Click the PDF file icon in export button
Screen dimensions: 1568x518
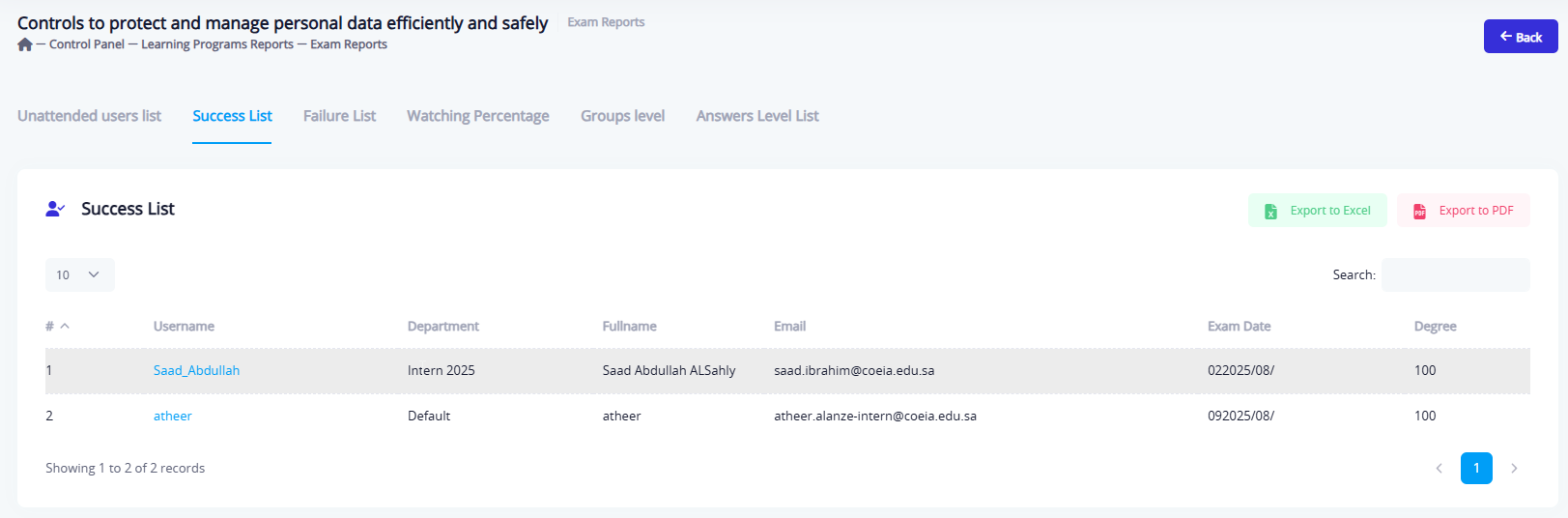click(x=1419, y=211)
